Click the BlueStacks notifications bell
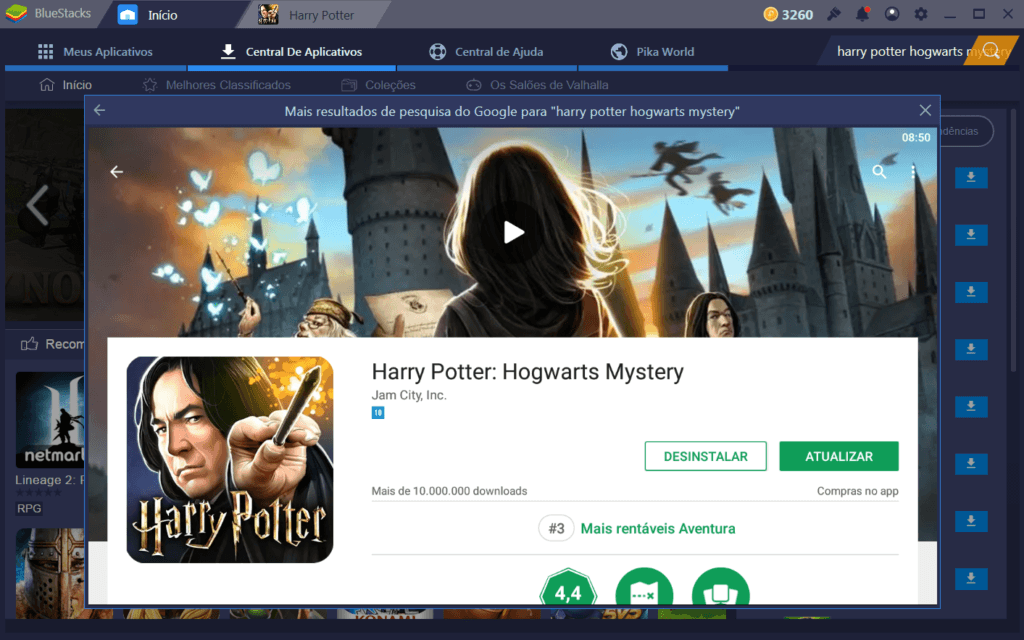This screenshot has height=640, width=1024. 861,14
